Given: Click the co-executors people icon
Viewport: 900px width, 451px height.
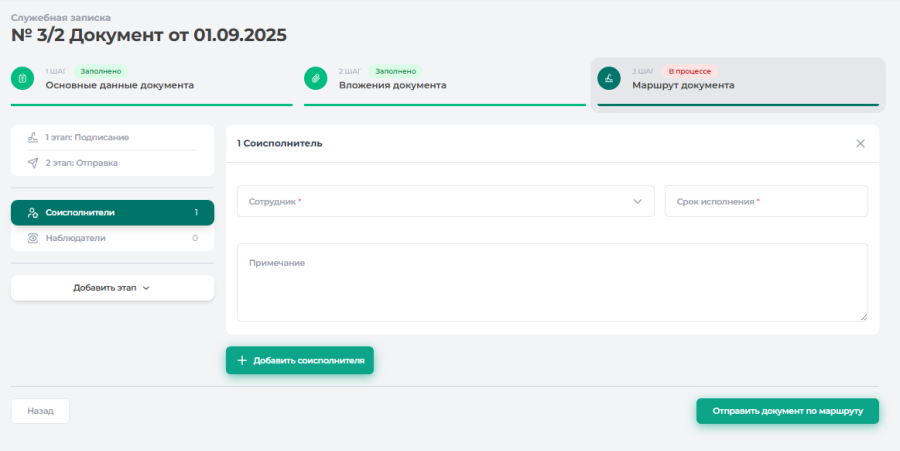Looking at the screenshot, I should [33, 213].
